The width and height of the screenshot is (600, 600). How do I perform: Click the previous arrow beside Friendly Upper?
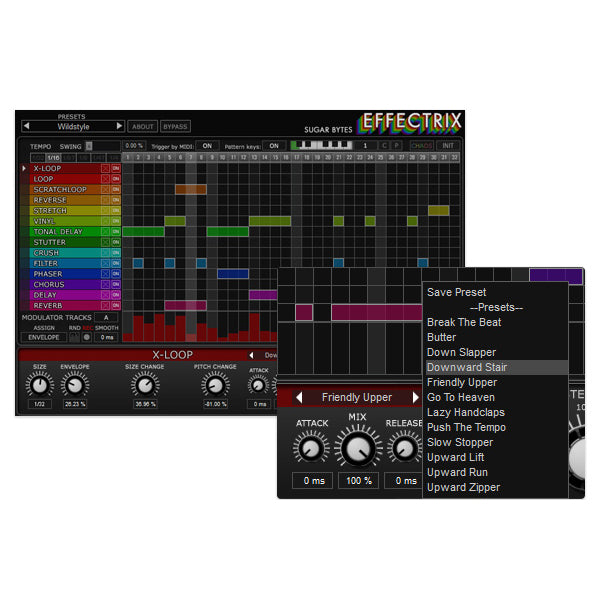[x=298, y=398]
